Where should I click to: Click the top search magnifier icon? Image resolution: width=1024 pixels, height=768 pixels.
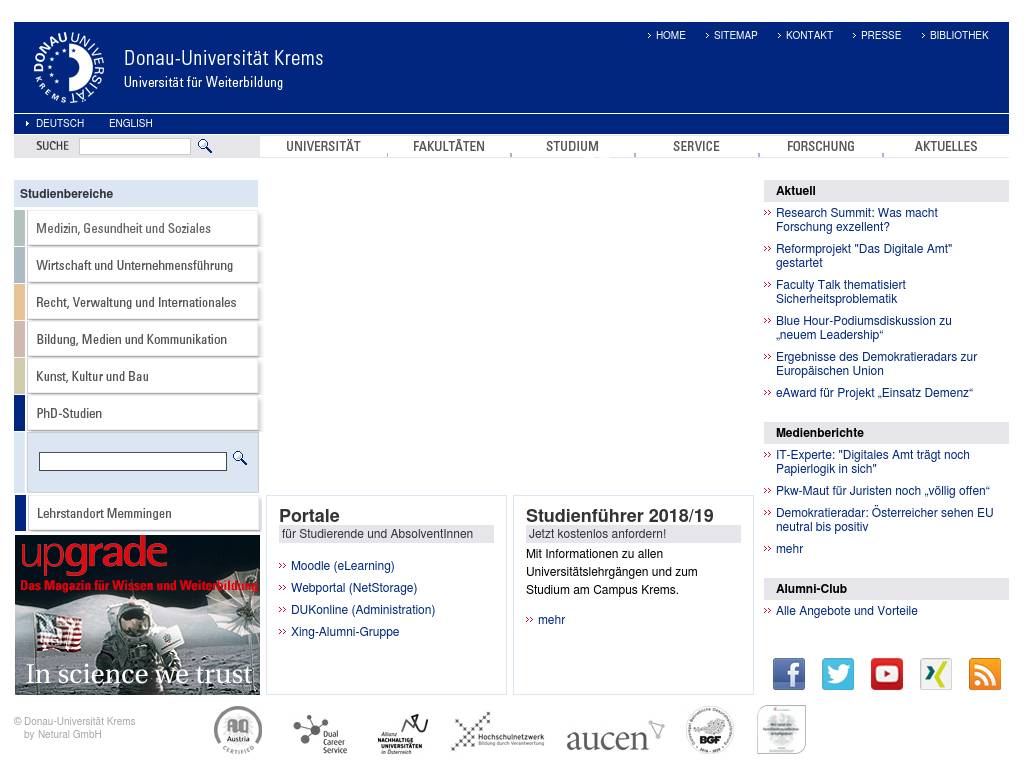[205, 146]
